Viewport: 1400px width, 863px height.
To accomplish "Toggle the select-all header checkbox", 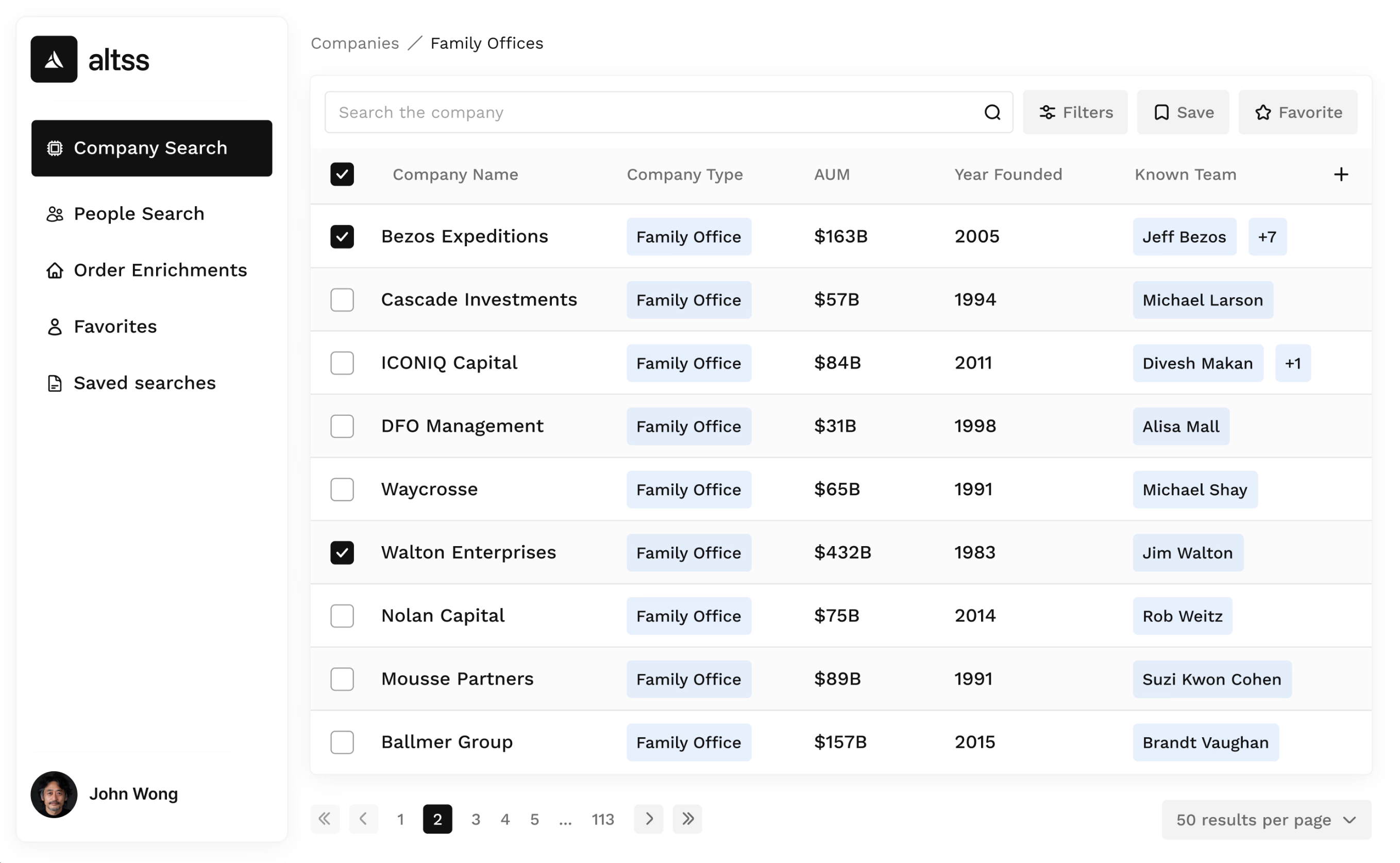I will pos(342,174).
